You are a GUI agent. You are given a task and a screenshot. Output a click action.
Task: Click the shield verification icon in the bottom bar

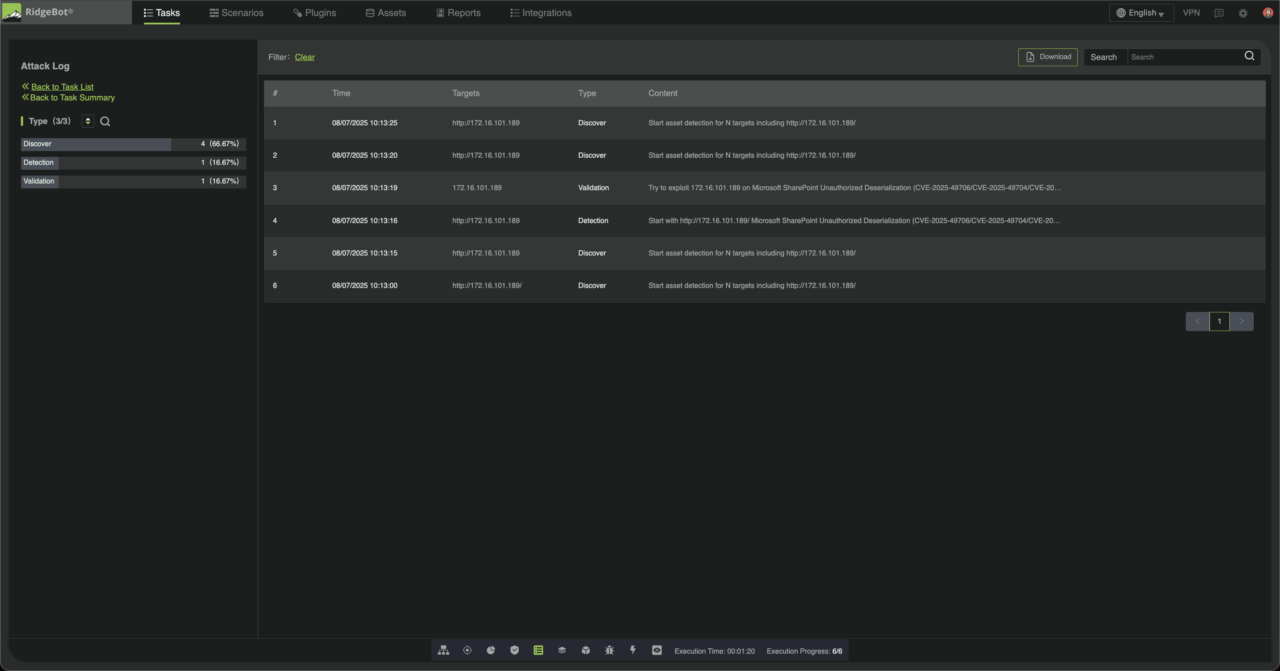point(514,650)
